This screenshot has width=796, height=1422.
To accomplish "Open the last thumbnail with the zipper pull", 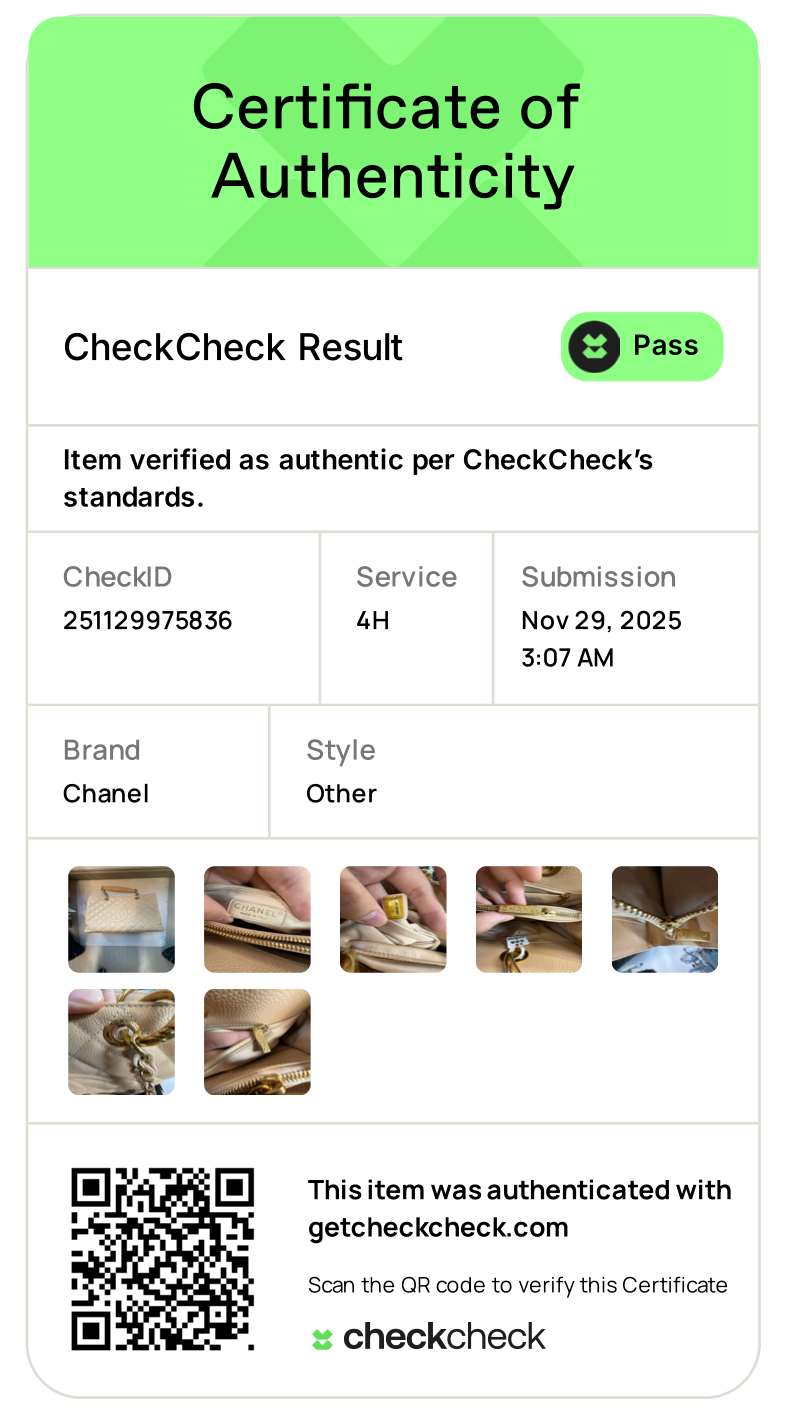I will coord(257,1042).
